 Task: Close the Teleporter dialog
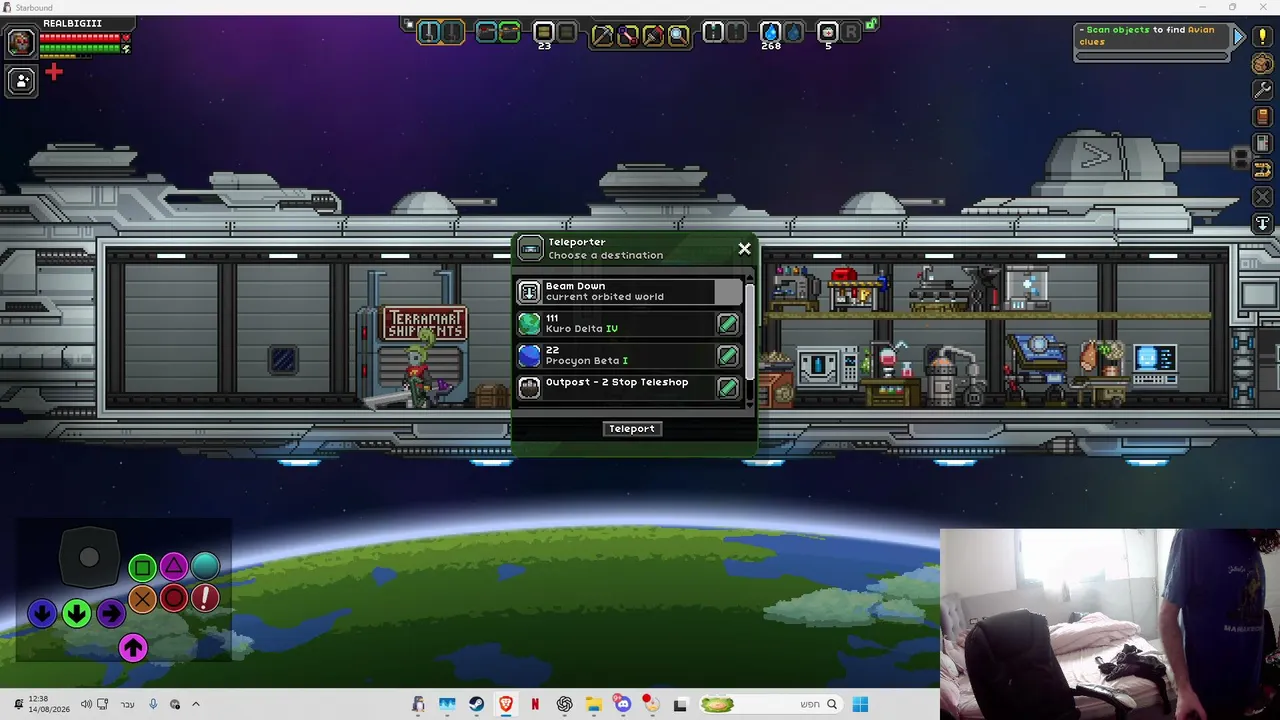coord(744,249)
